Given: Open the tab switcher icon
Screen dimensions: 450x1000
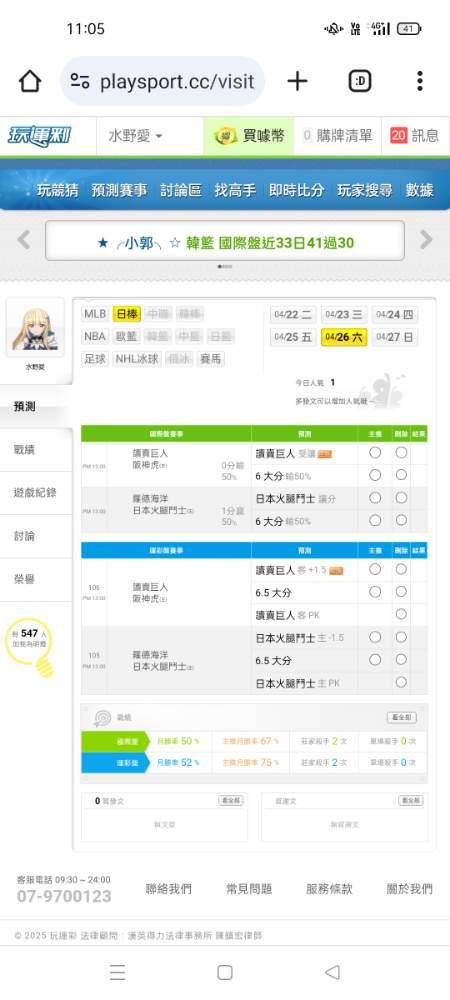Looking at the screenshot, I should (360, 81).
